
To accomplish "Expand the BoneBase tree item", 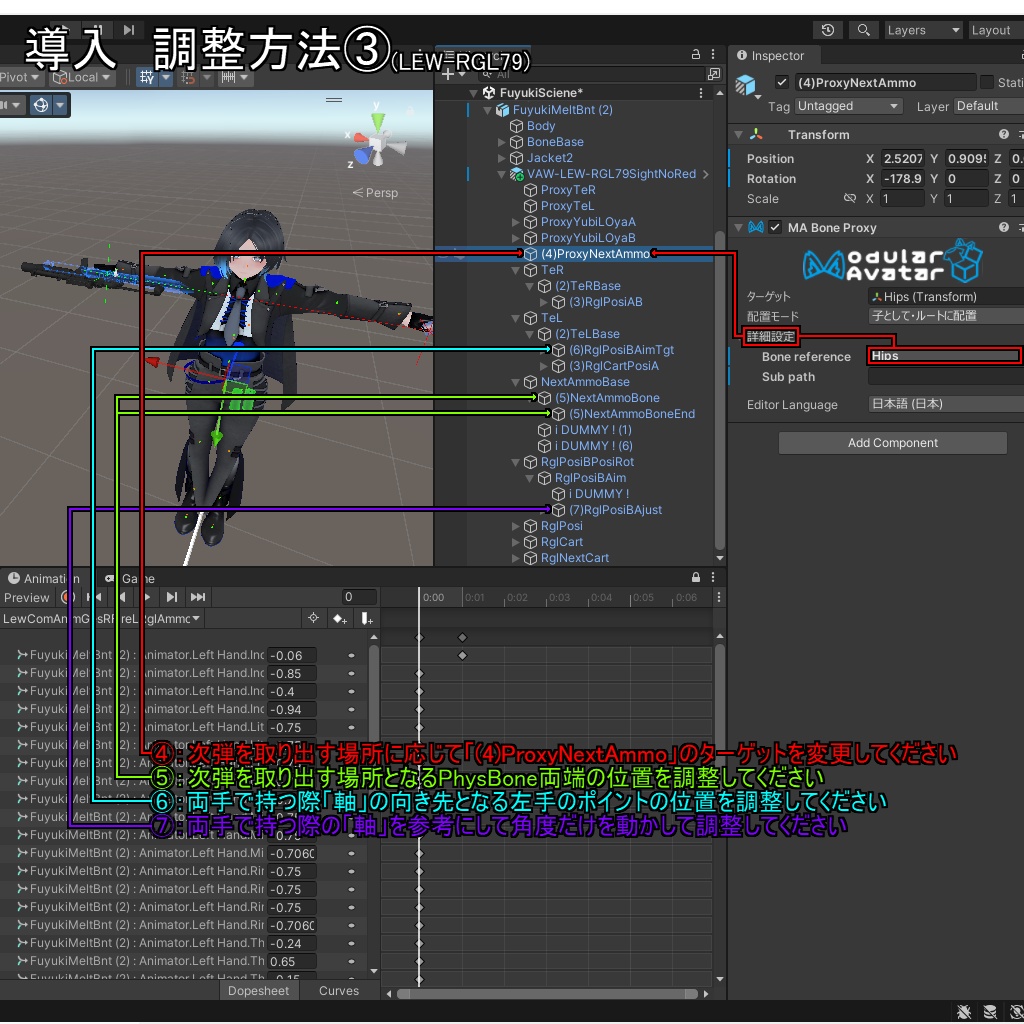I will 502,142.
